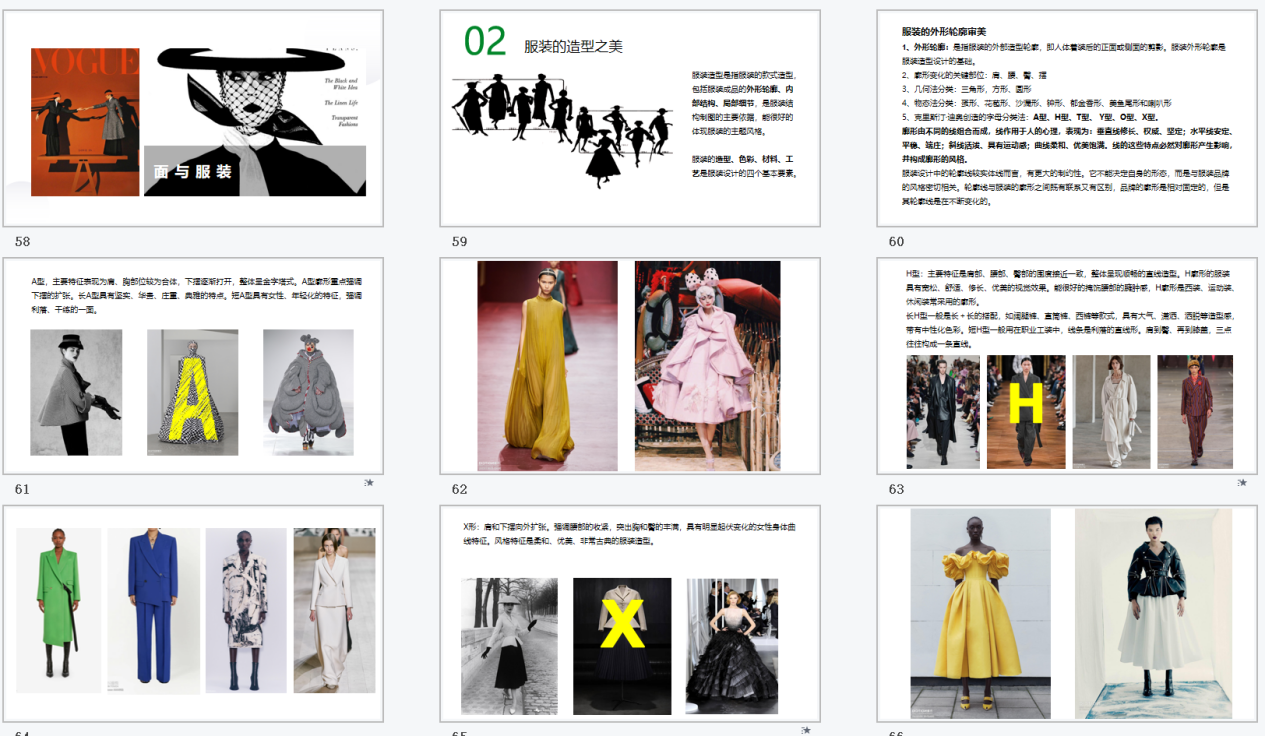Select slide 65 describing the X形 silhouette
Viewport: 1265px width, 736px height.
(x=630, y=613)
